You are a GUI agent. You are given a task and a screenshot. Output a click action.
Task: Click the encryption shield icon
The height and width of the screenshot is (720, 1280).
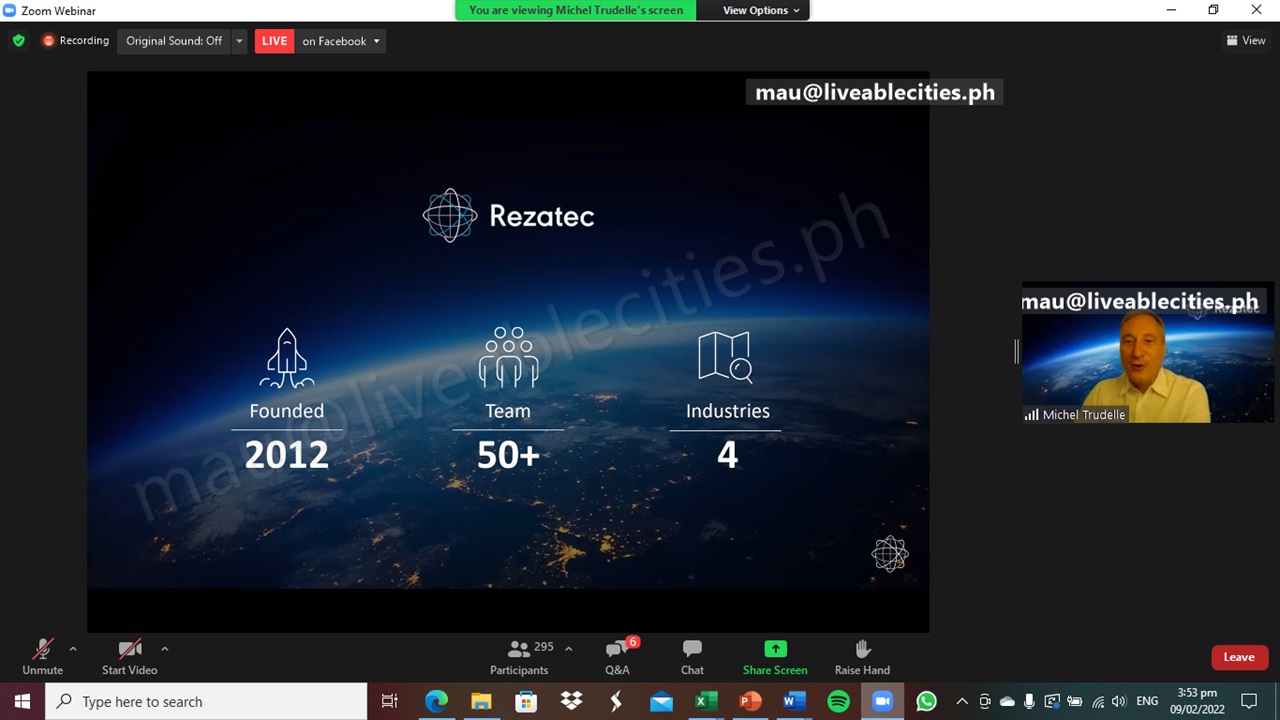tap(18, 41)
